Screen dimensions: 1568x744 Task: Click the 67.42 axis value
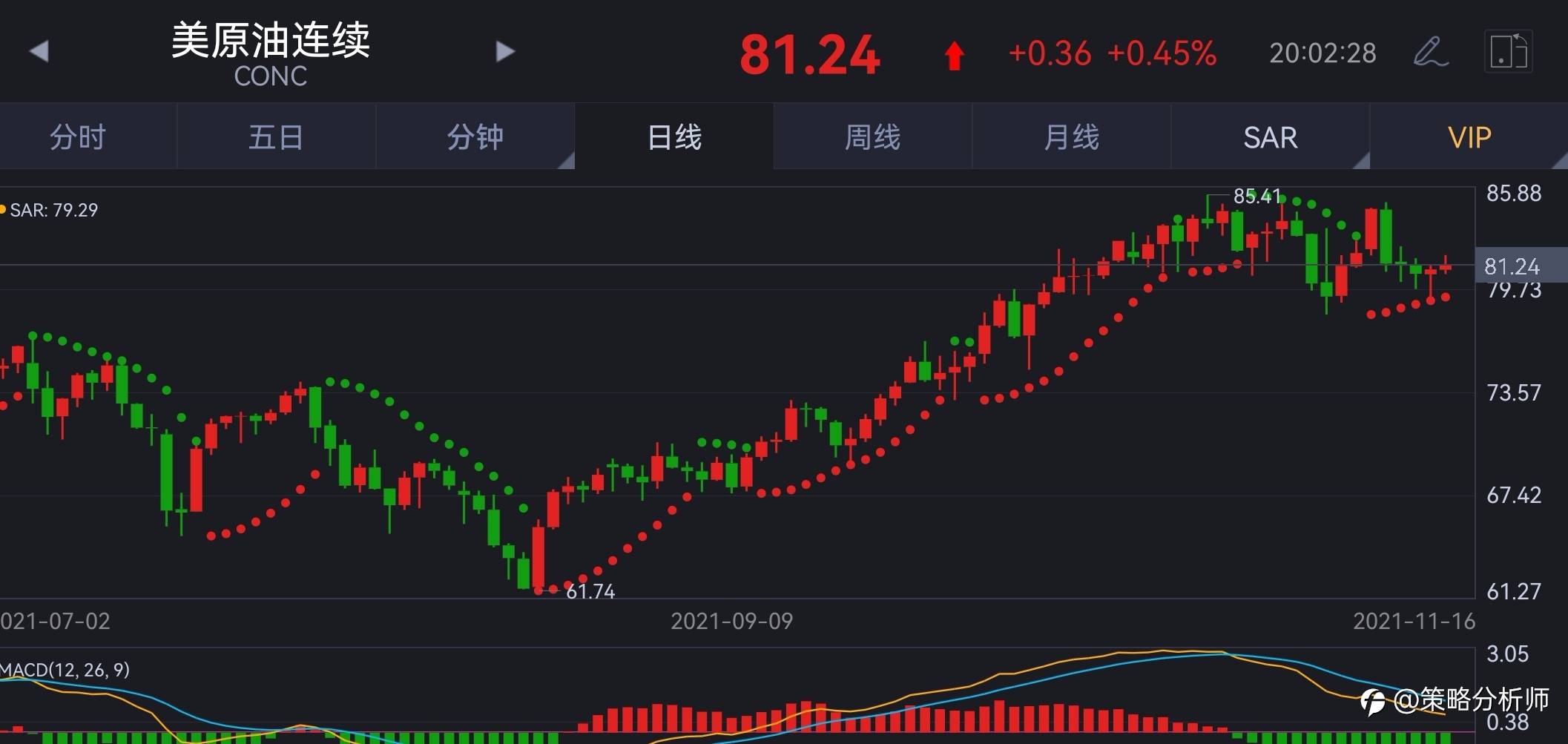pyautogui.click(x=1514, y=495)
